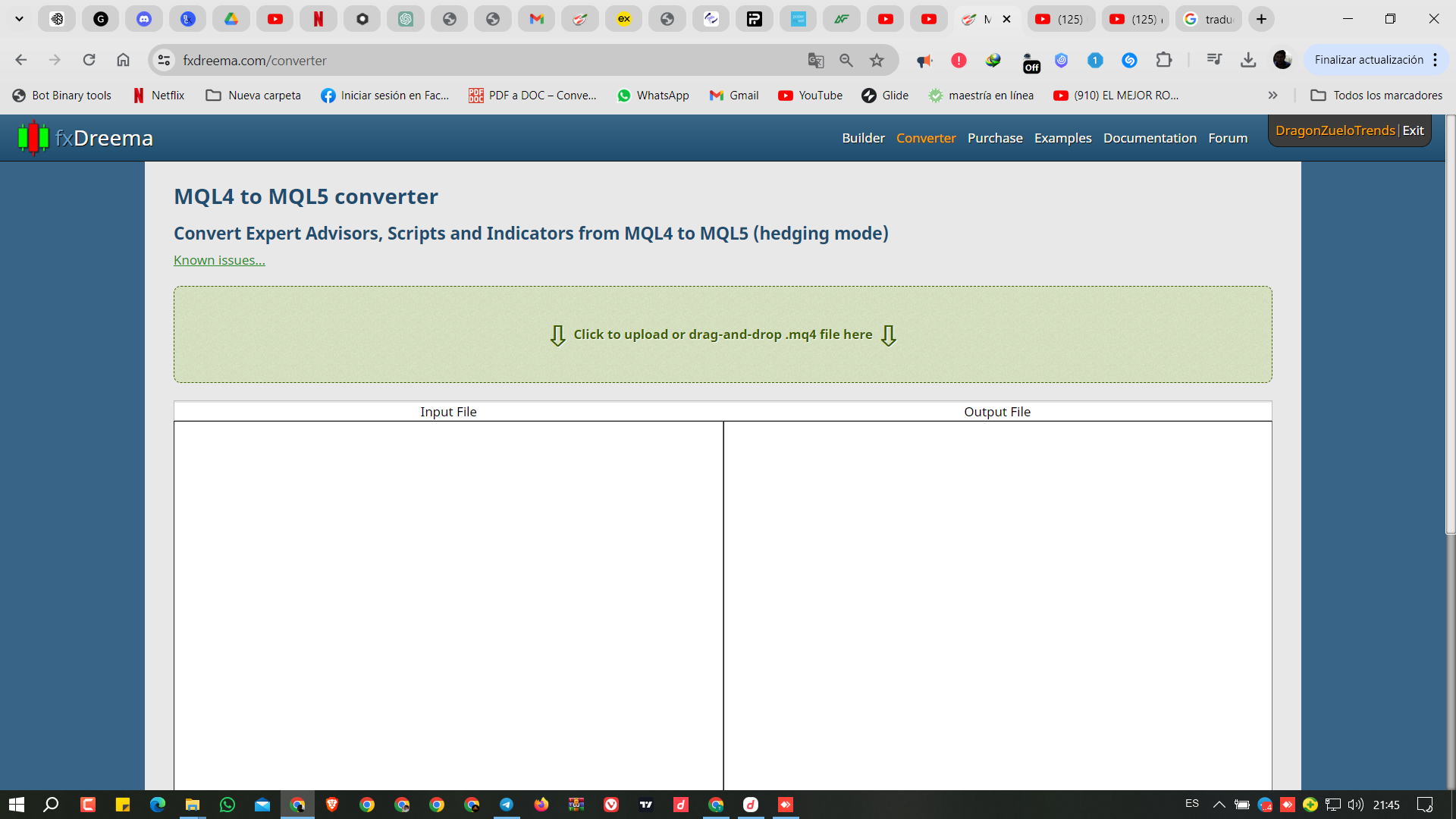Click the site information icon beside the URL

(x=164, y=60)
